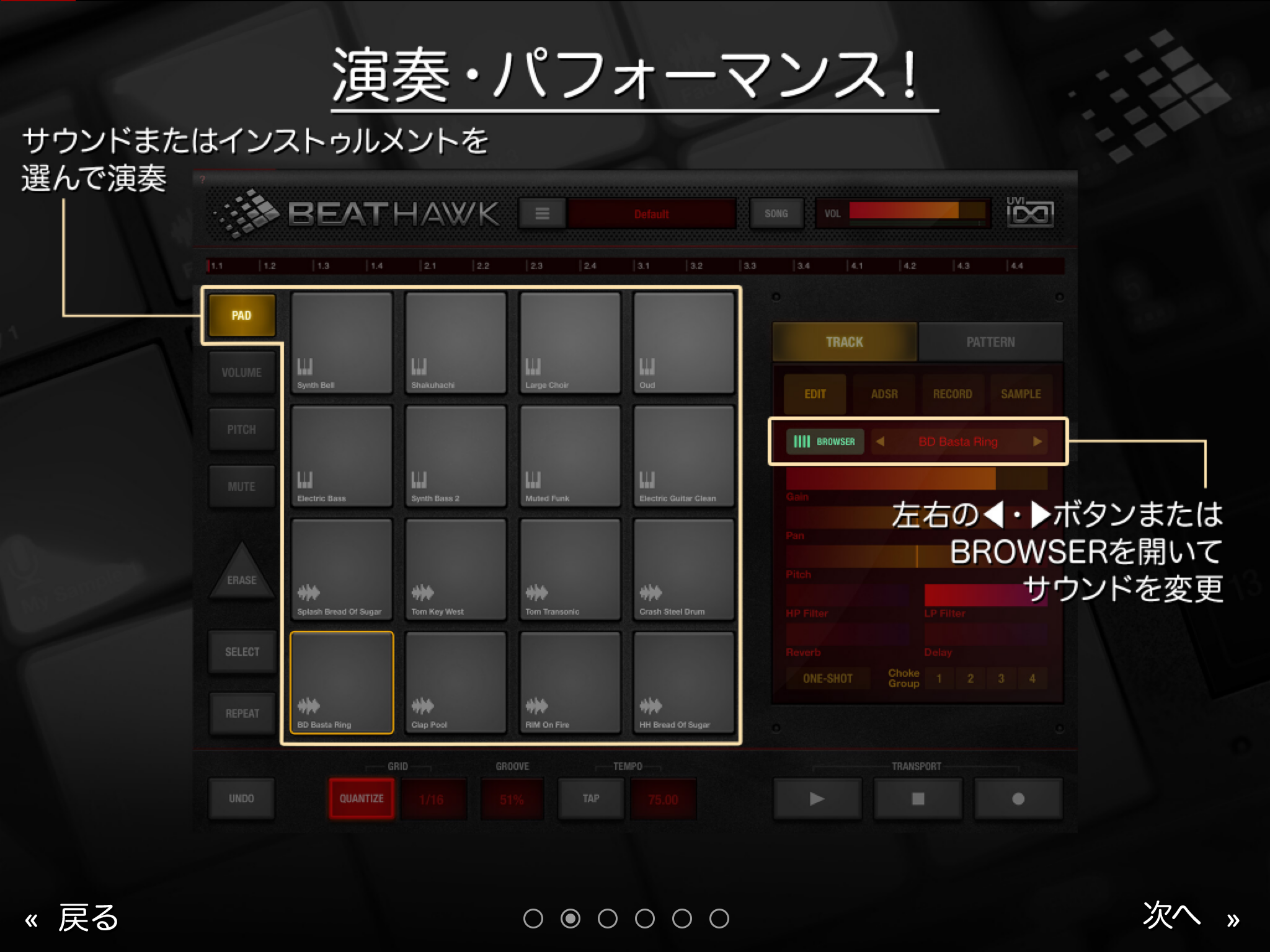The image size is (1270, 952).
Task: Change the 51% groove value
Action: 512,800
